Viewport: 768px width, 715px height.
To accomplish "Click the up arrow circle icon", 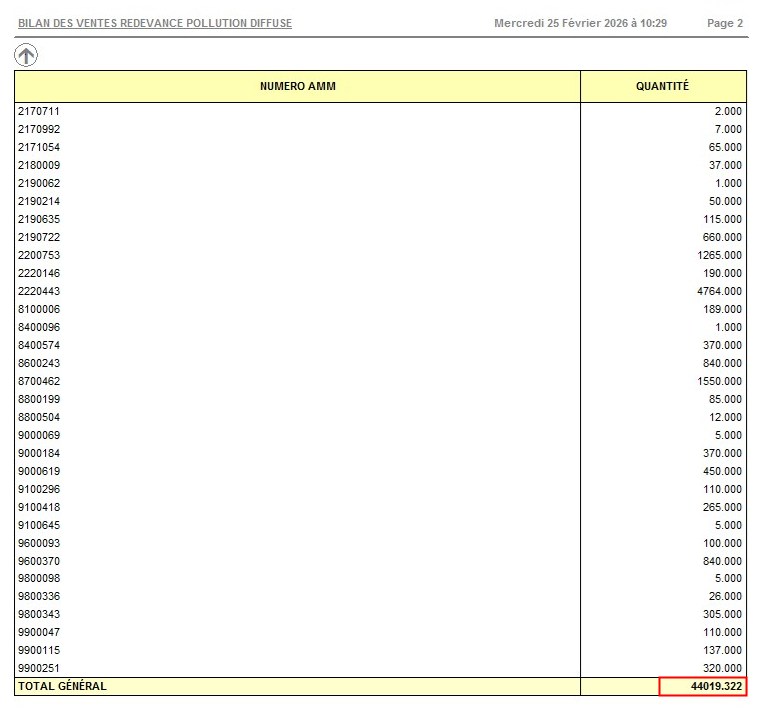I will coord(26,56).
